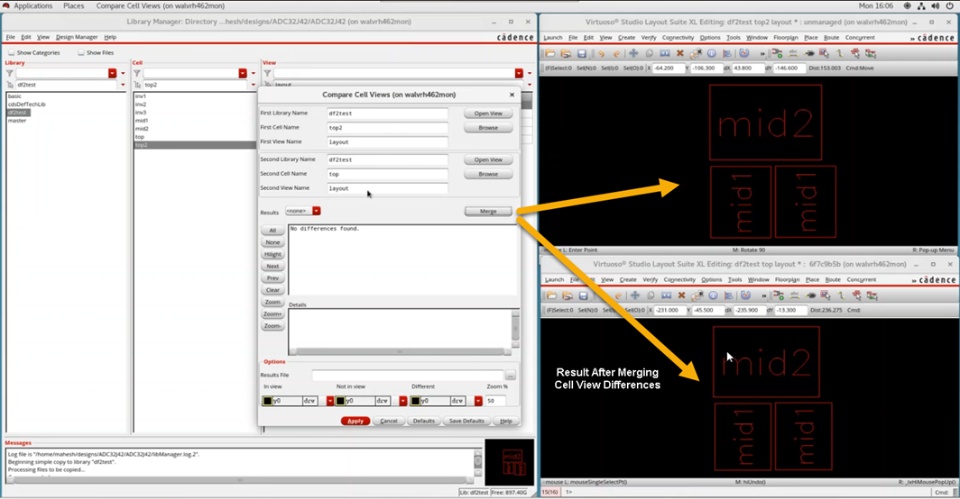Click Open icon in top2 layout toolbar
This screenshot has width=960, height=499.
pos(550,53)
